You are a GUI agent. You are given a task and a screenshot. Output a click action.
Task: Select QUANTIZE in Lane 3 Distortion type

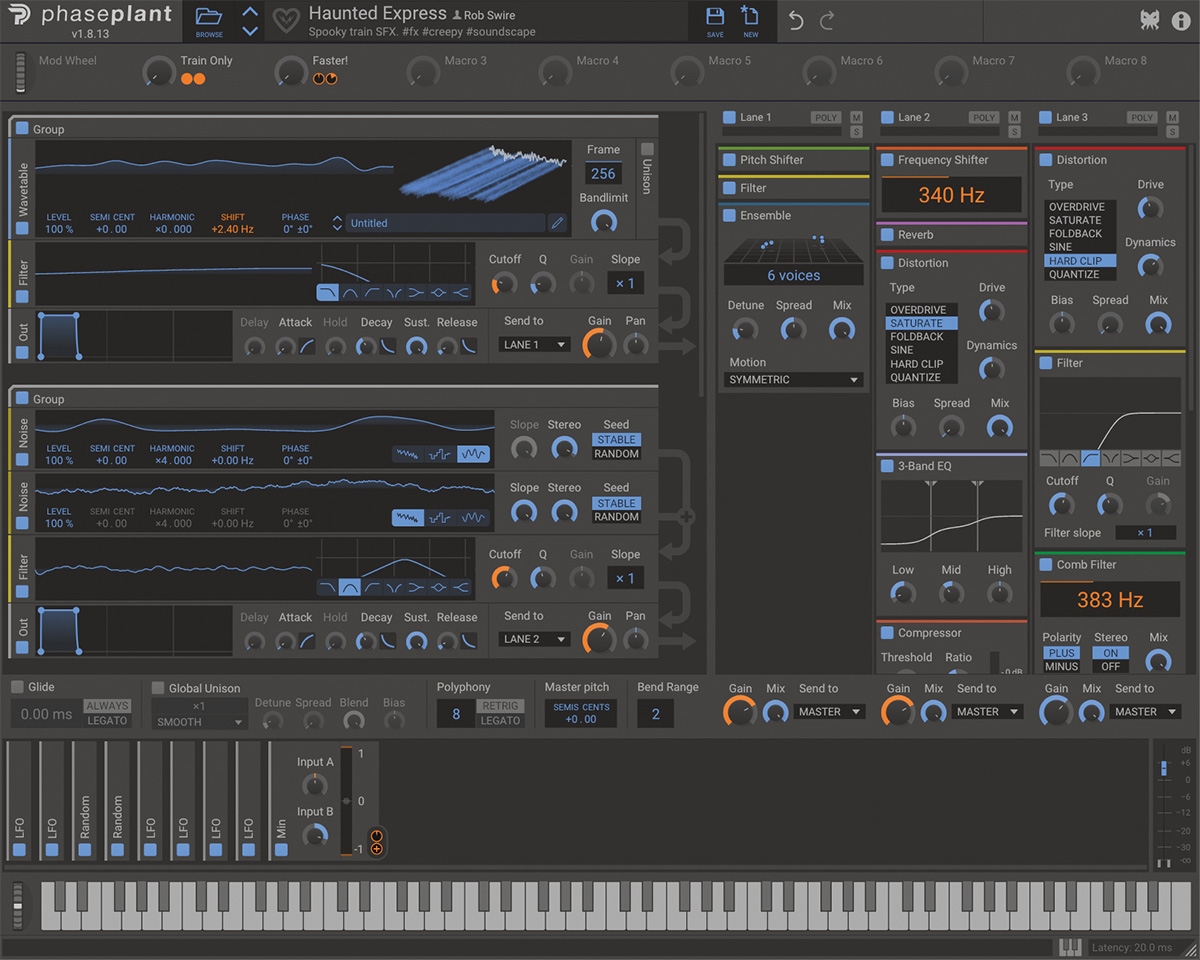point(1075,274)
